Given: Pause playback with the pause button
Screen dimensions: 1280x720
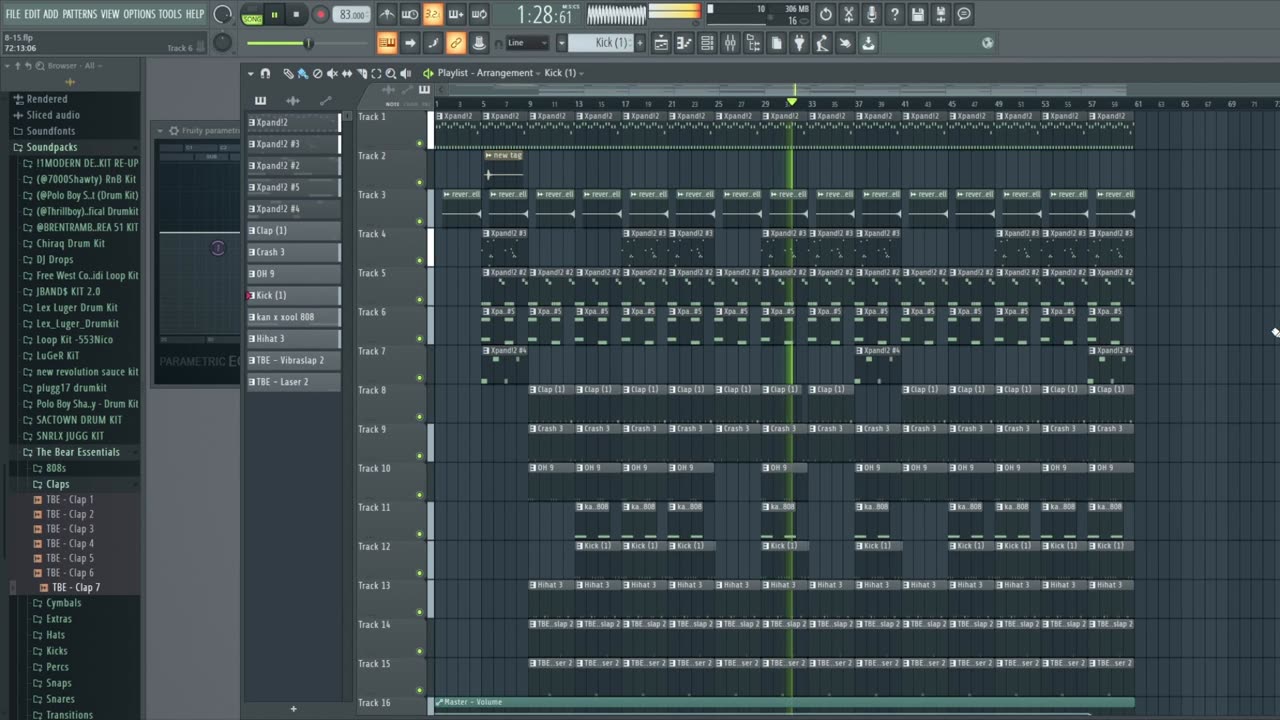Looking at the screenshot, I should coord(274,14).
